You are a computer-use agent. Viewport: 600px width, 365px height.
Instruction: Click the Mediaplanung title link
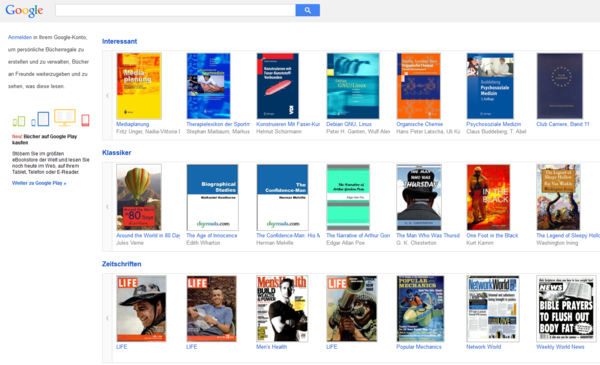tap(133, 124)
